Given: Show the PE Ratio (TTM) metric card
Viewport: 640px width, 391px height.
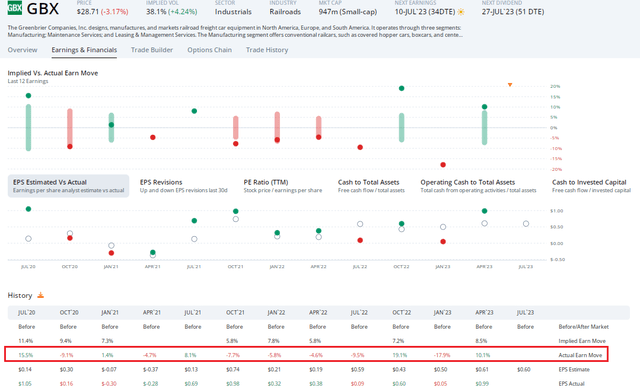Looking at the screenshot, I should pos(283,186).
